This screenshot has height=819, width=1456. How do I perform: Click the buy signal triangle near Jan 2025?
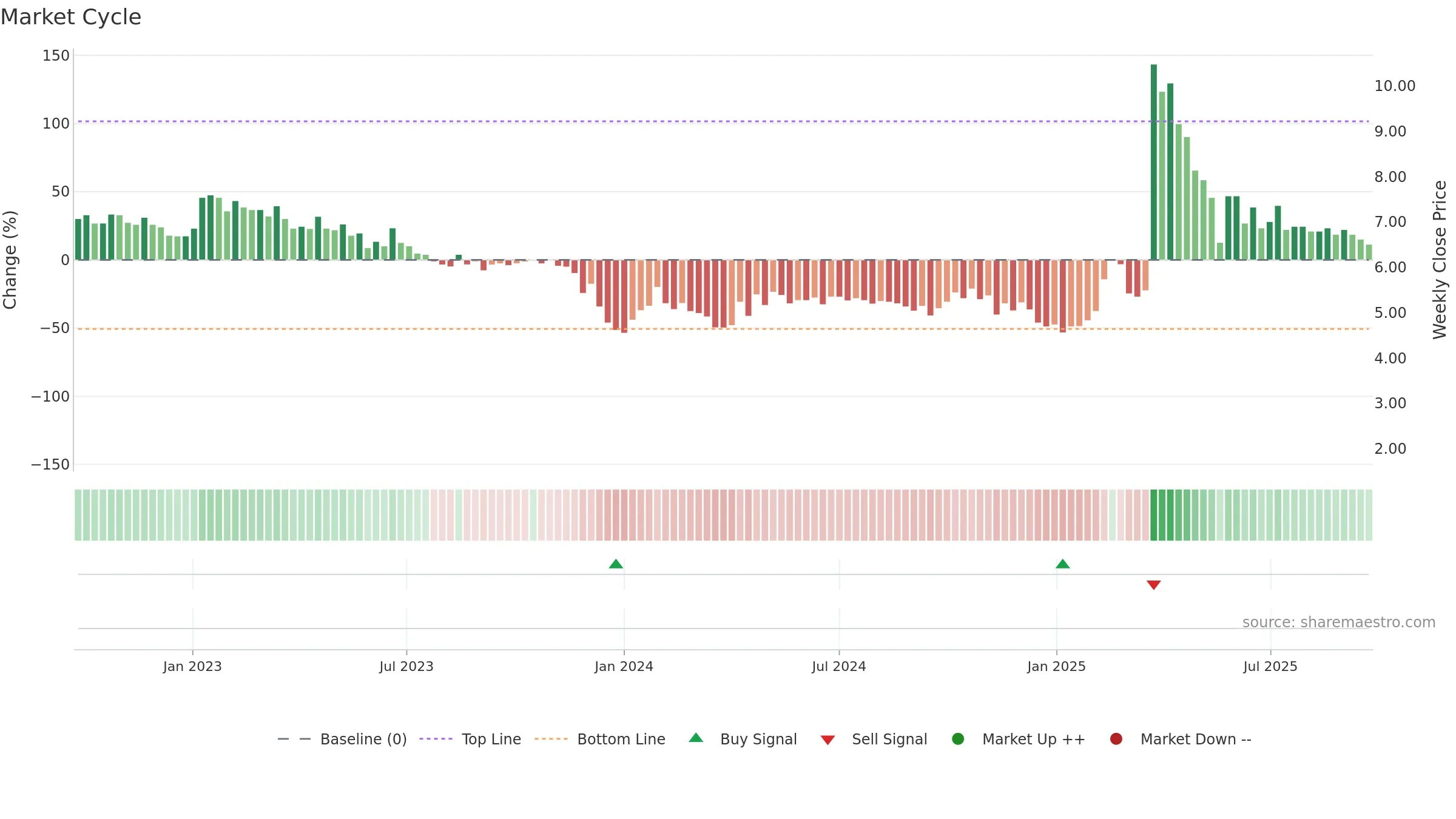(x=1062, y=564)
